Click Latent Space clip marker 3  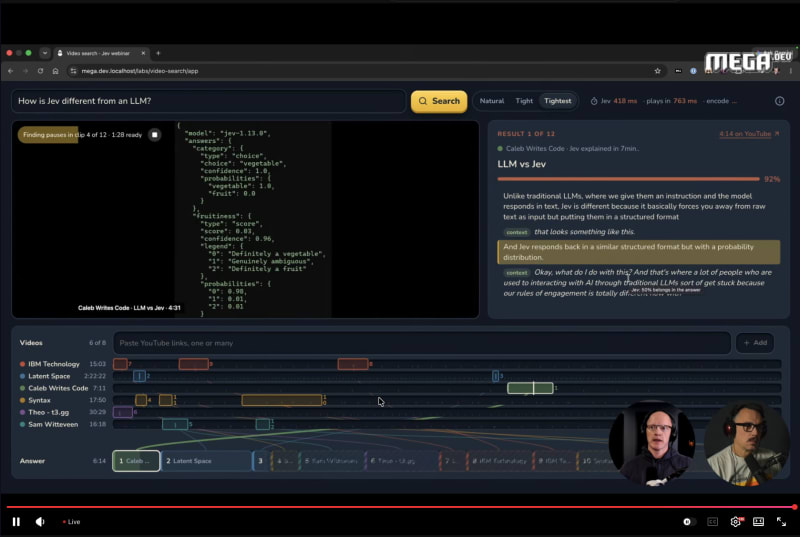(x=495, y=376)
